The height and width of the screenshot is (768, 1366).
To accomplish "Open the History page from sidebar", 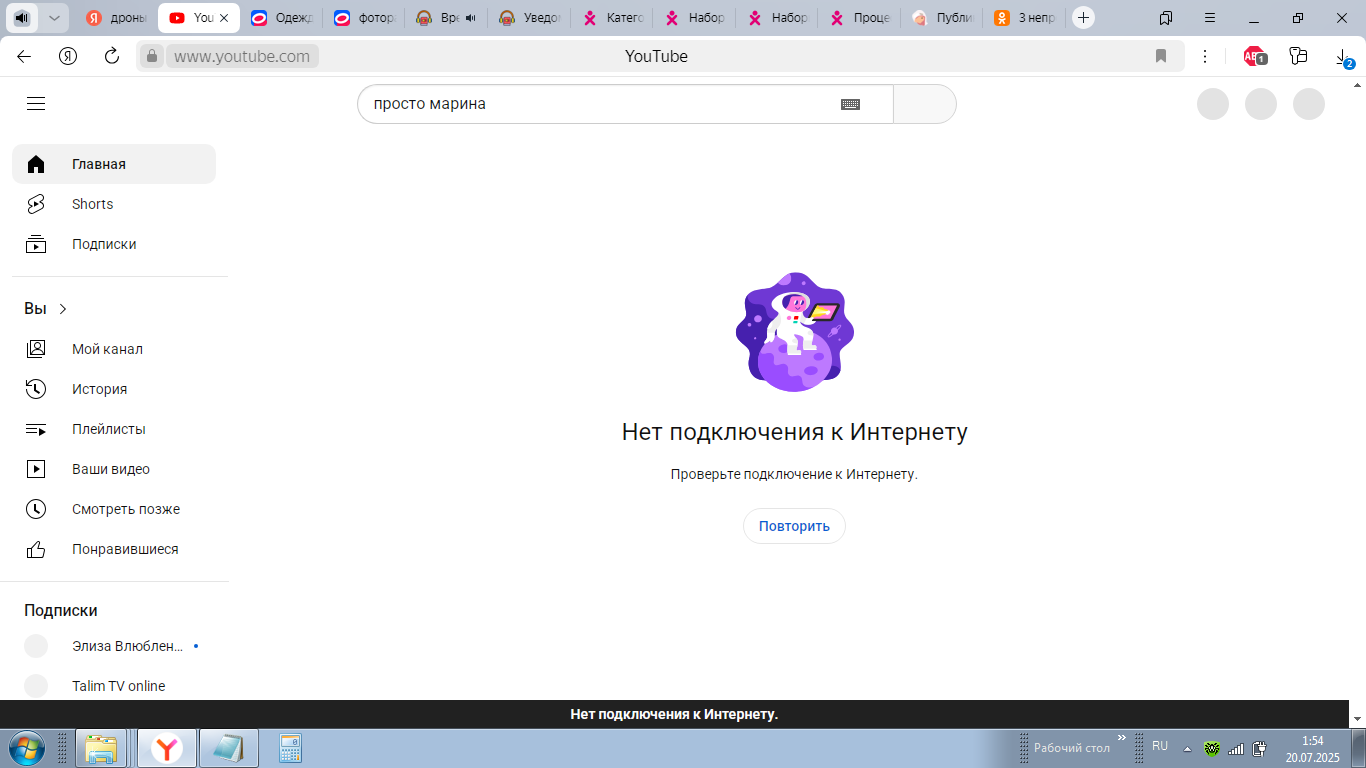I will pos(99,389).
